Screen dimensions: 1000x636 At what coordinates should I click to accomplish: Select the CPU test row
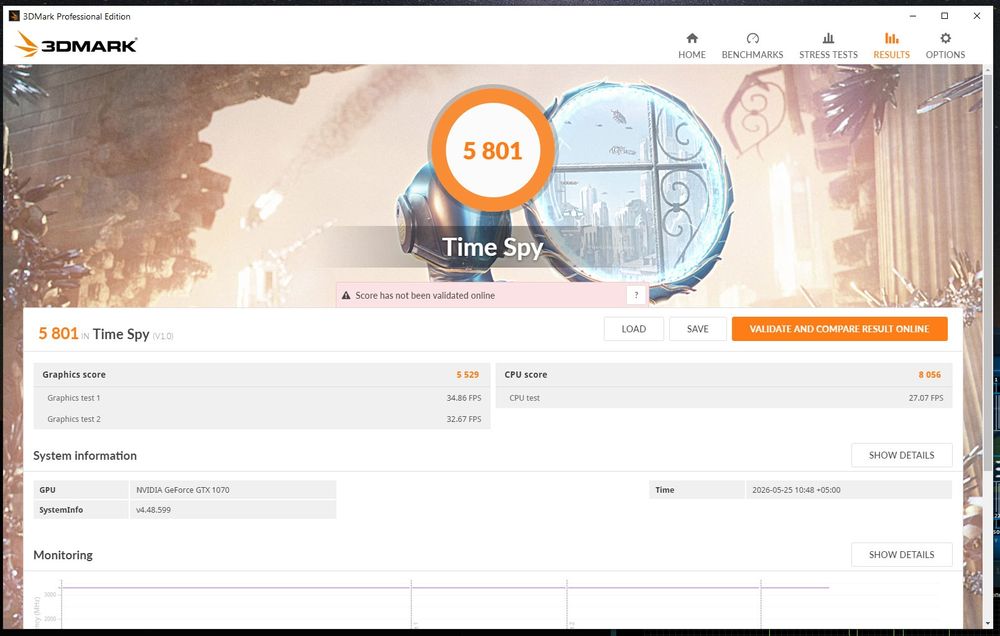pyautogui.click(x=724, y=398)
